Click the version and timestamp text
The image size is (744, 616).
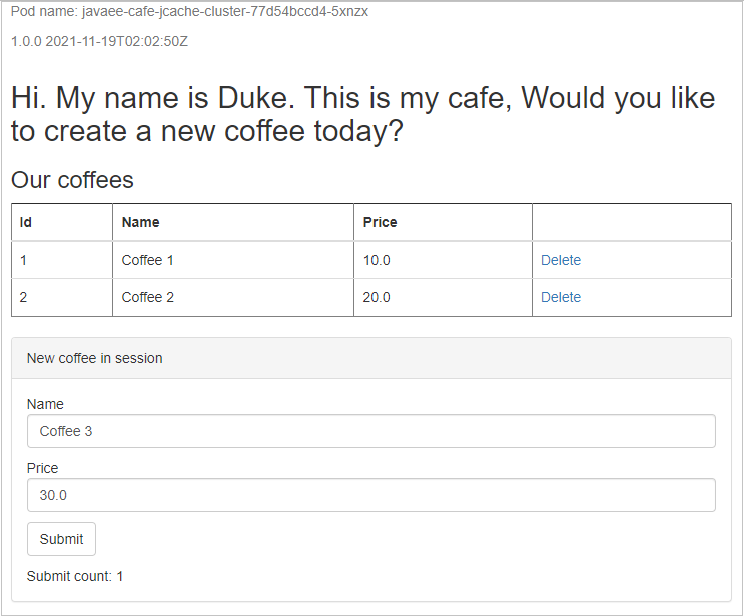point(99,42)
